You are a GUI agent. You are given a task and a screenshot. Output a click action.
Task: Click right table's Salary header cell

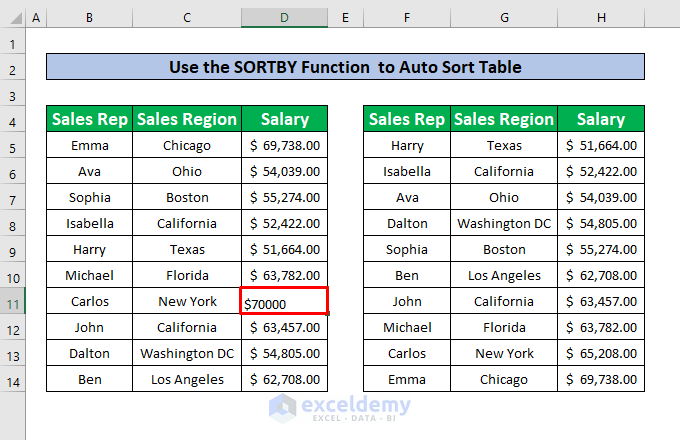[600, 119]
